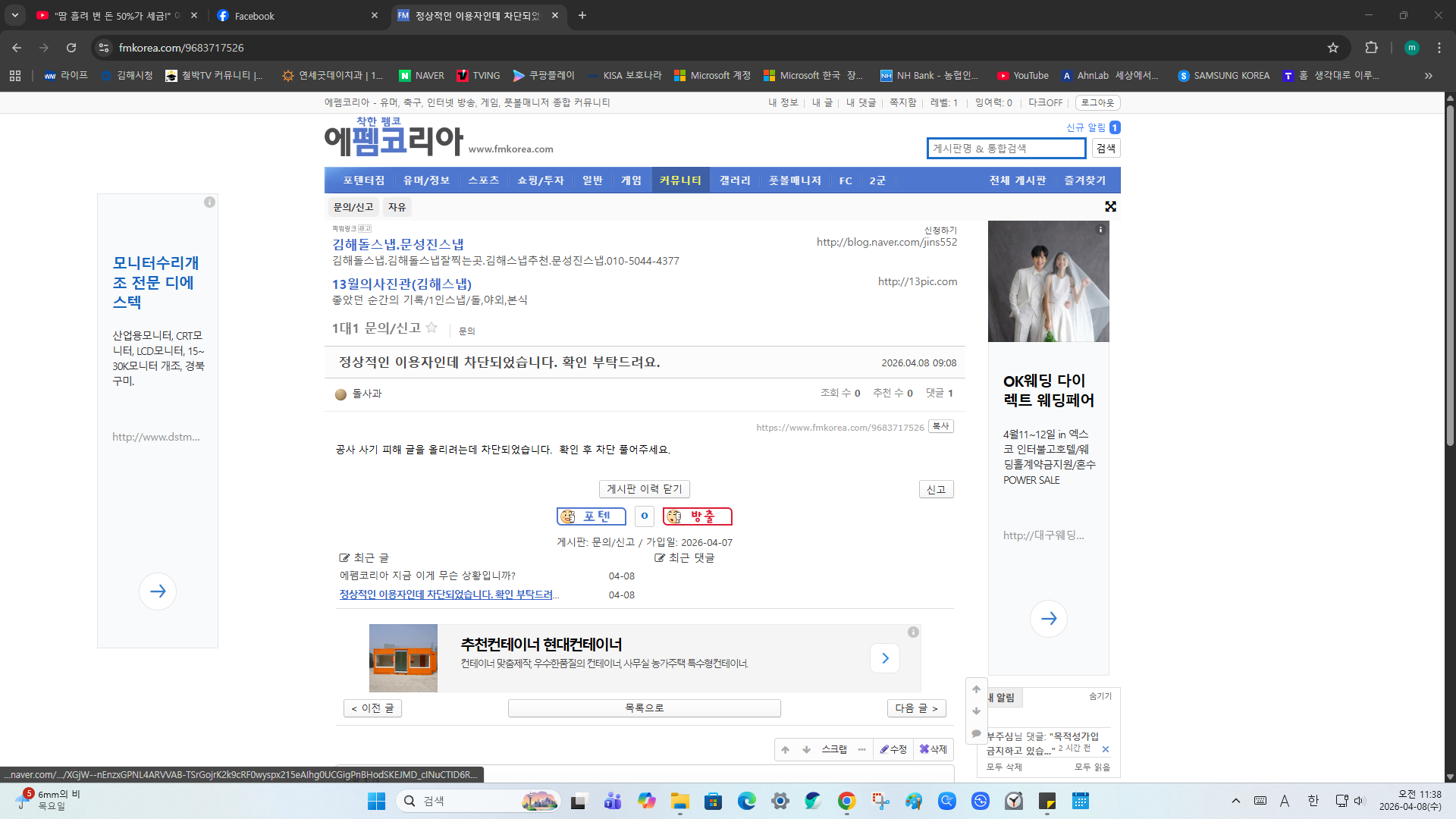Select the 문의/신고 board tab
Screen dimensions: 1456x819
[353, 207]
